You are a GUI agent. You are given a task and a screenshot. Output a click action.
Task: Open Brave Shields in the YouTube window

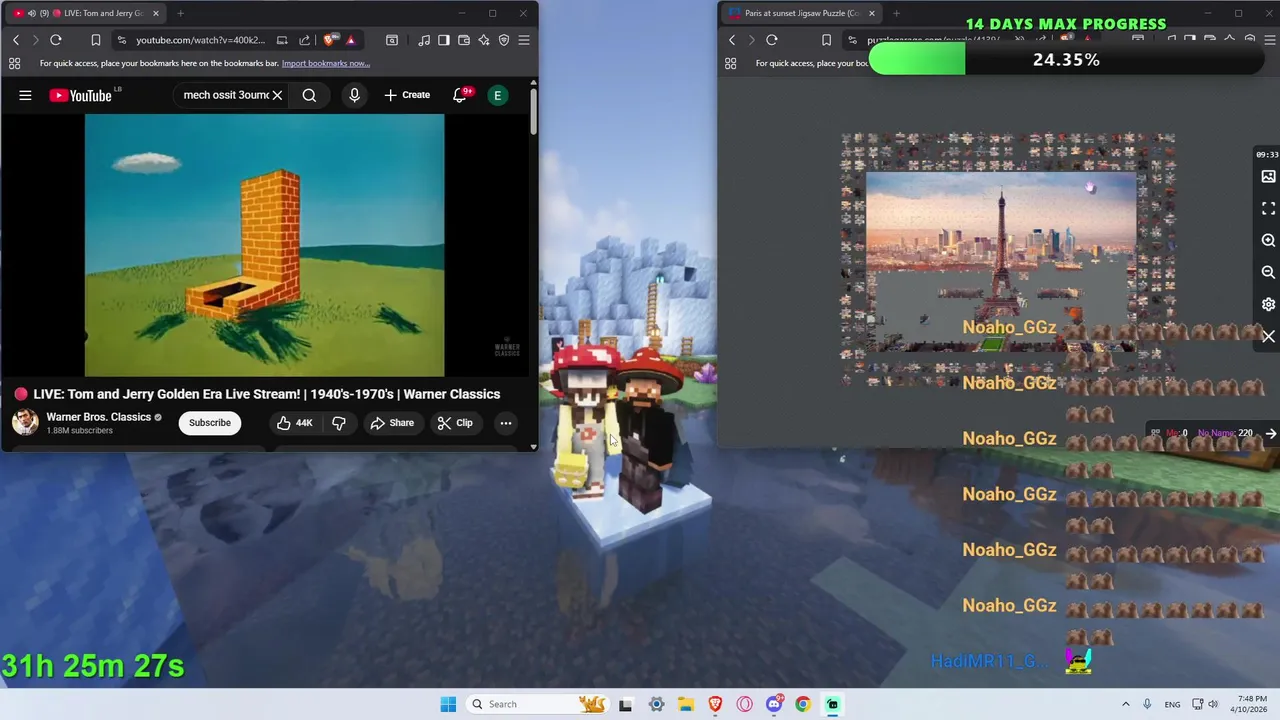tap(329, 40)
